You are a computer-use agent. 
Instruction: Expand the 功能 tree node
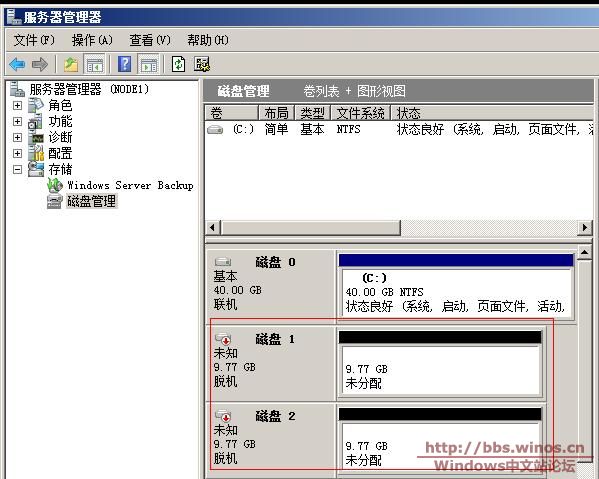click(17, 121)
